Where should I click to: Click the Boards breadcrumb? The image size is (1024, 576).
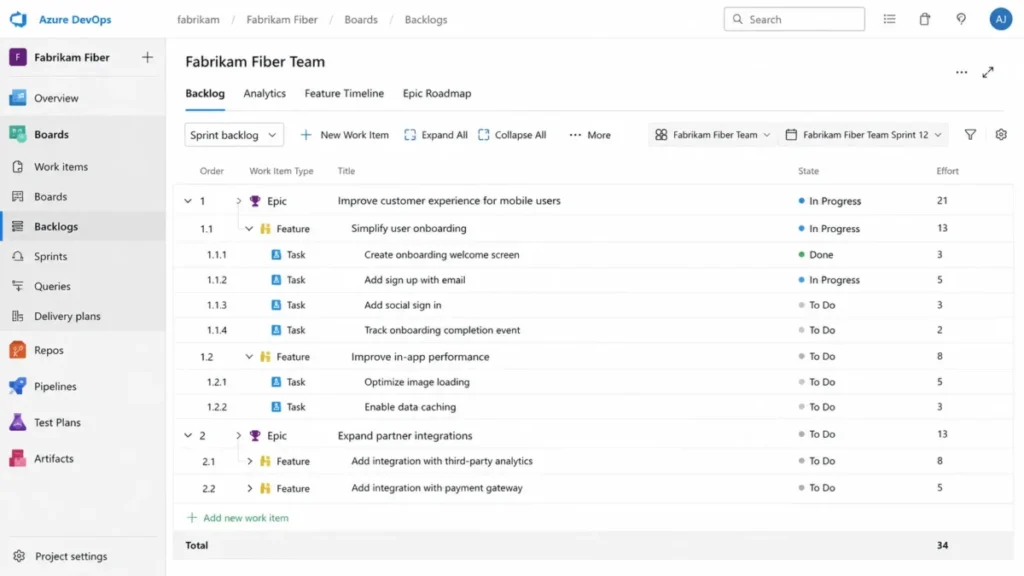361,20
